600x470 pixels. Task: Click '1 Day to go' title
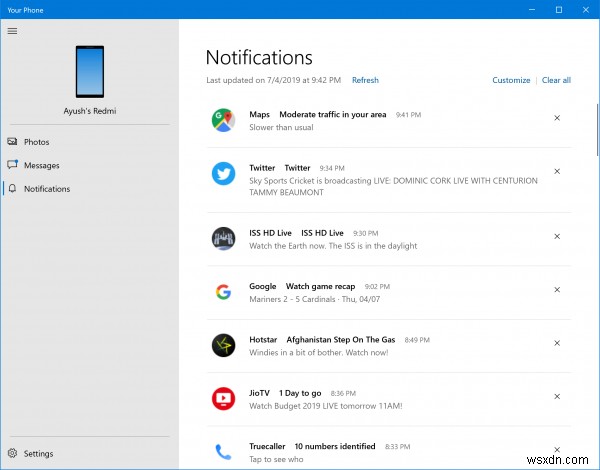(x=300, y=393)
